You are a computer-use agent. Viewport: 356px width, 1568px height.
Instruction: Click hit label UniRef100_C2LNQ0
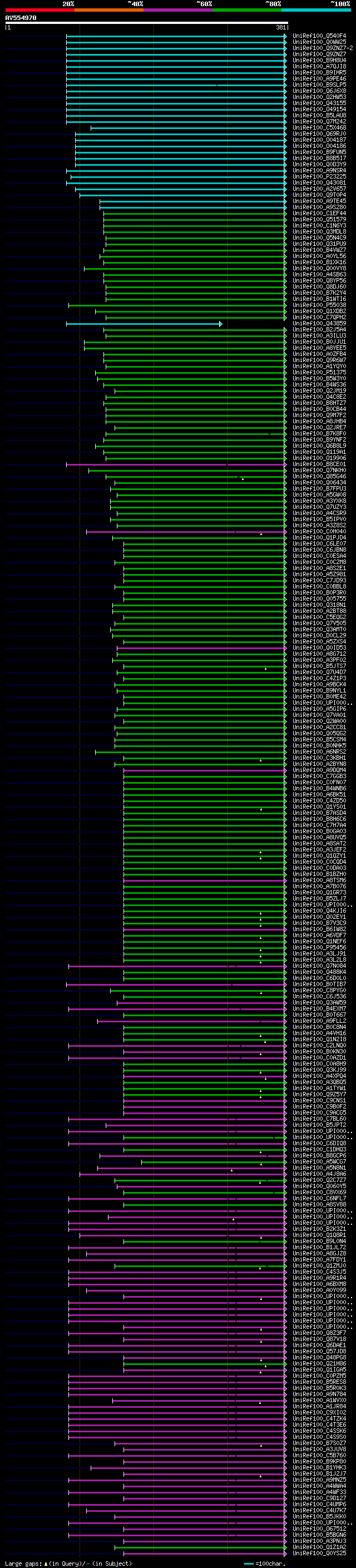(x=319, y=1045)
